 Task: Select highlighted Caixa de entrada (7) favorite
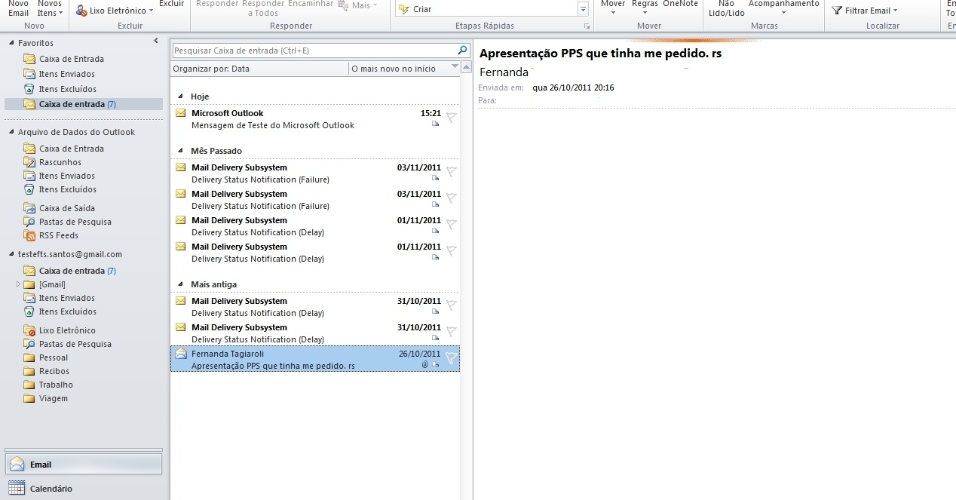coord(84,104)
